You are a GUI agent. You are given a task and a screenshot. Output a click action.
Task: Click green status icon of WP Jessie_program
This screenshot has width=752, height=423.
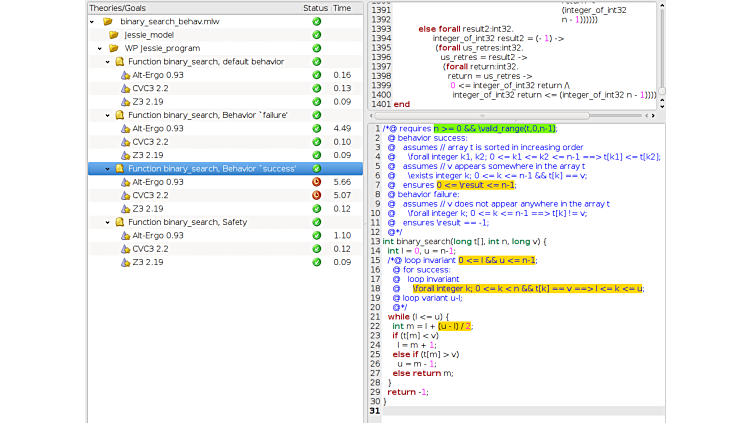click(x=316, y=48)
